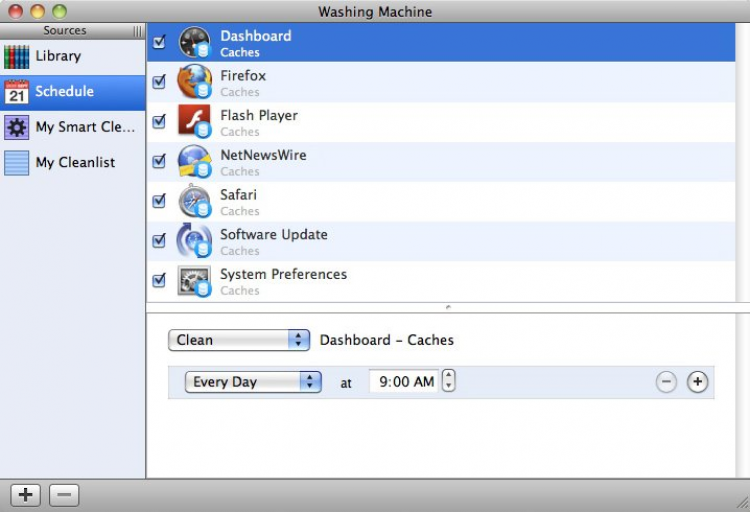Add a schedule rule with plus button
Image resolution: width=750 pixels, height=512 pixels.
[697, 382]
